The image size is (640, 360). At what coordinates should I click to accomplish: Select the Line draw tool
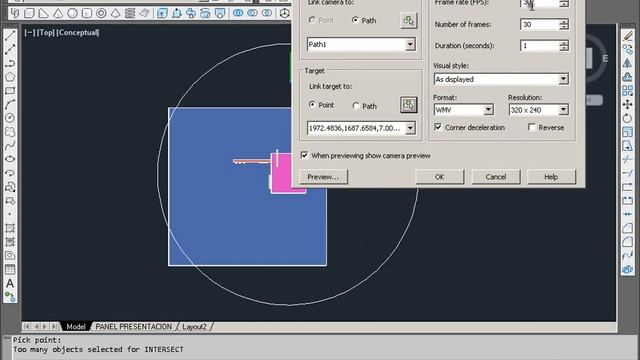point(10,36)
